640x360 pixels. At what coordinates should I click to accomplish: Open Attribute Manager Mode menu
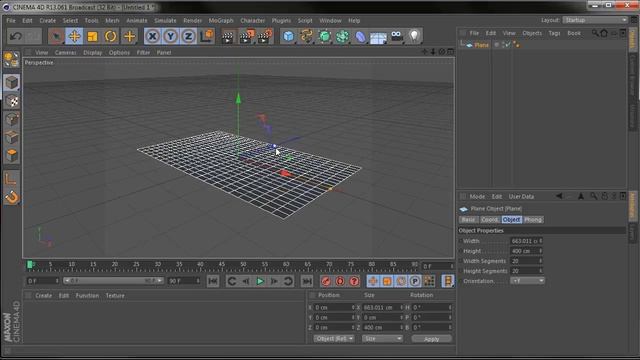[x=477, y=197]
